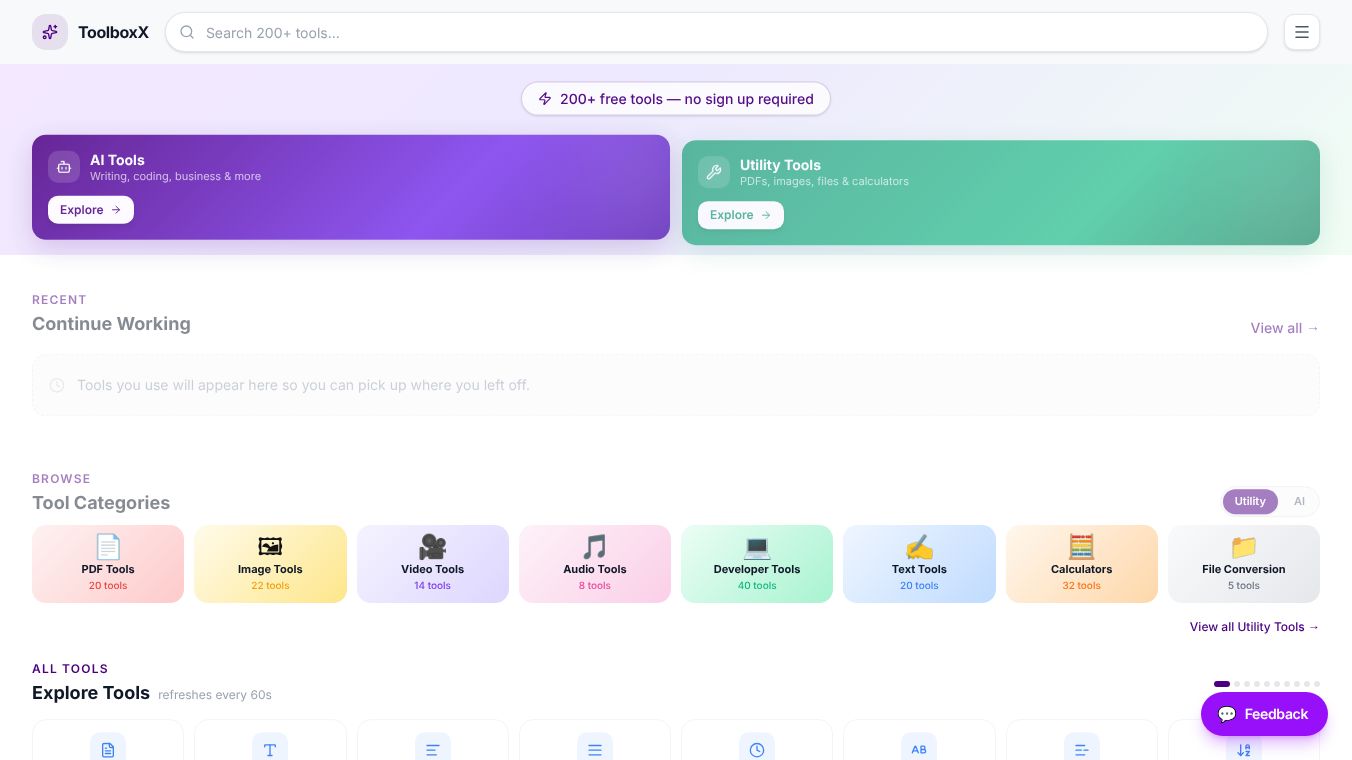The height and width of the screenshot is (760, 1352).
Task: Switch category toggle to AI
Action: pos(1299,501)
